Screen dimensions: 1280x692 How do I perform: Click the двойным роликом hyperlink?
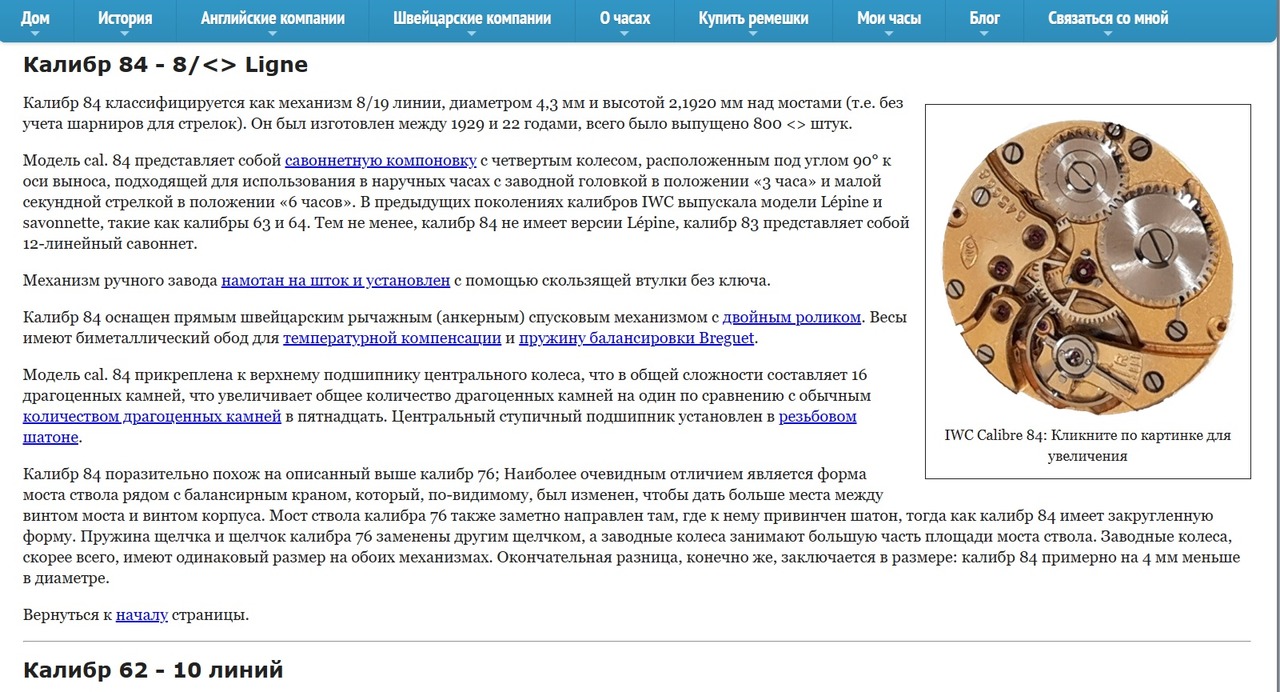[x=791, y=317]
